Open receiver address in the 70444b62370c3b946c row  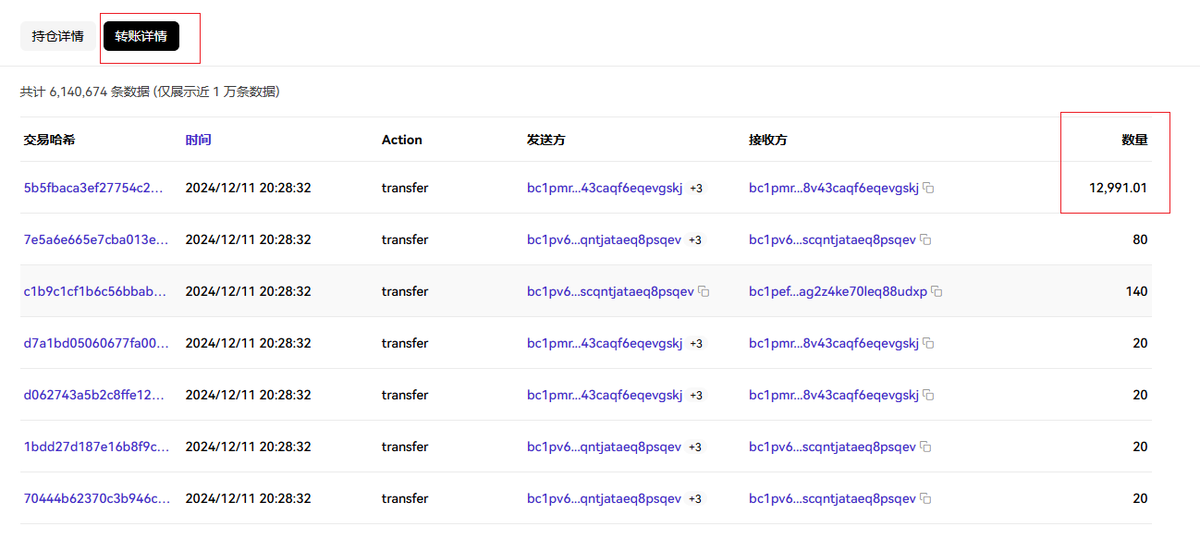tap(832, 499)
